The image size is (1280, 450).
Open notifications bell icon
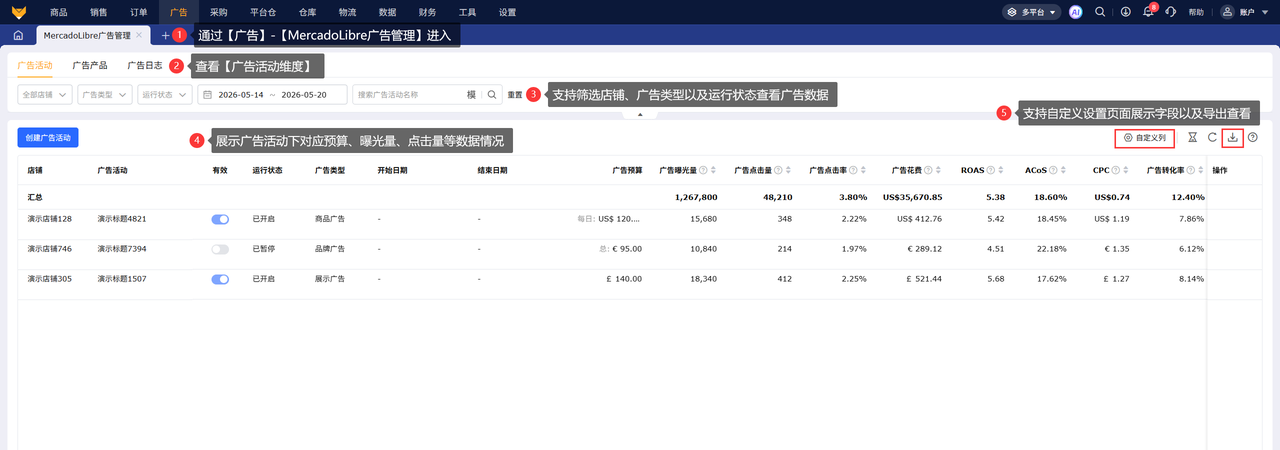coord(1148,12)
